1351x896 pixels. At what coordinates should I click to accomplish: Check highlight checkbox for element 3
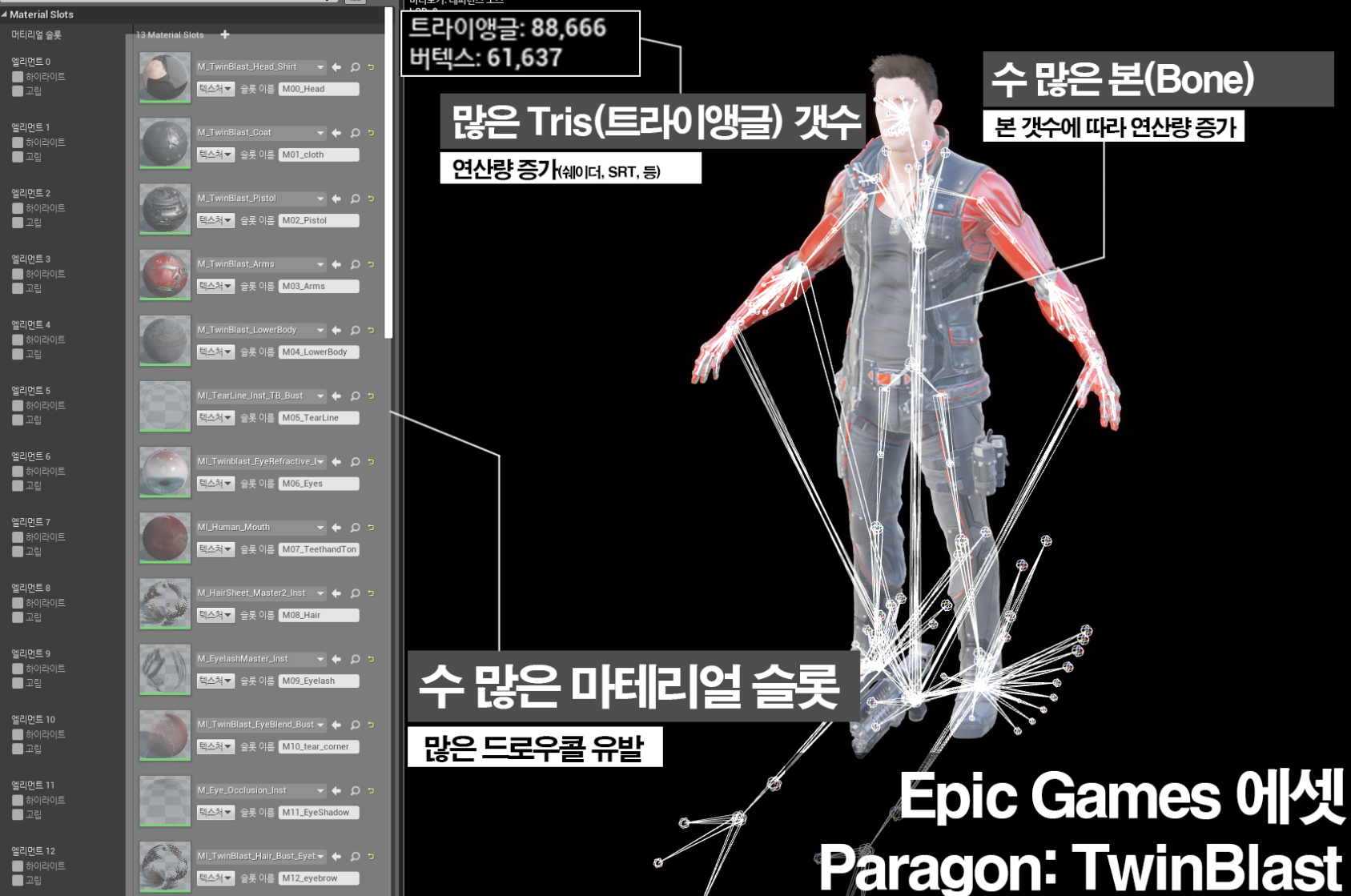point(18,274)
